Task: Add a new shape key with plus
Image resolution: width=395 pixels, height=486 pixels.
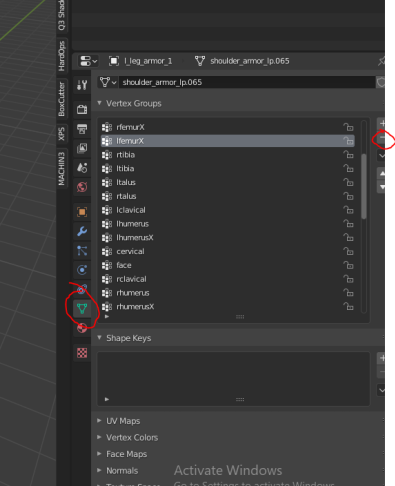Action: point(382,358)
